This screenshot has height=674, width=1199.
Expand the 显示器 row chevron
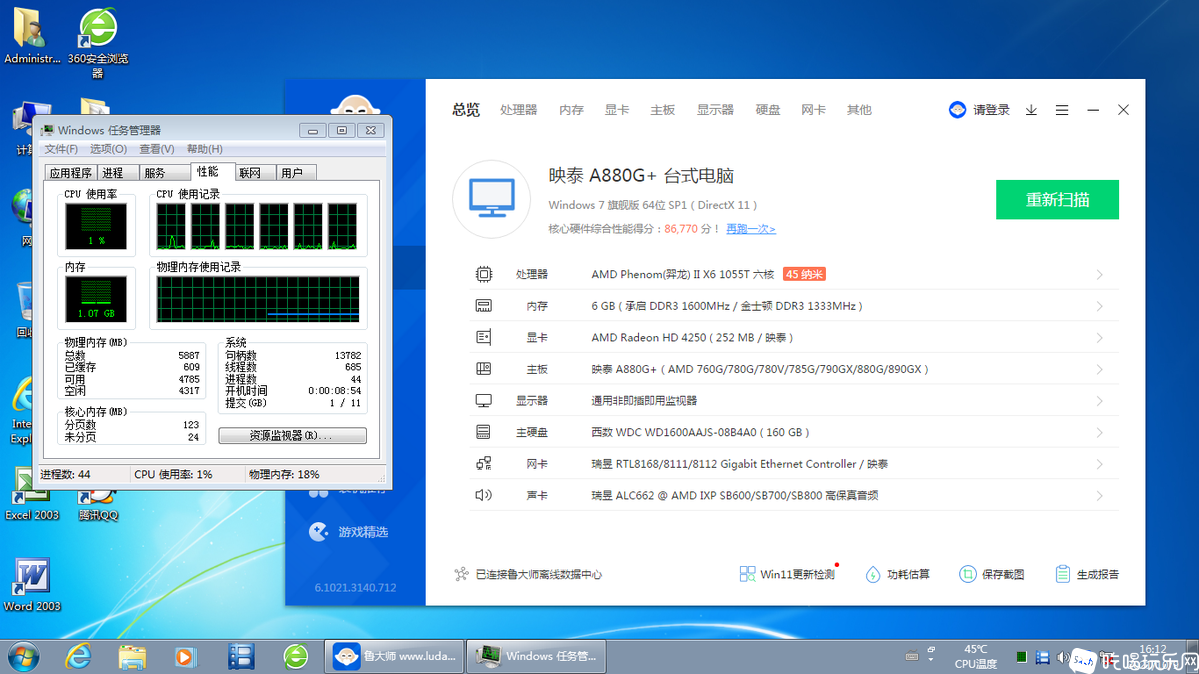[x=1100, y=401]
